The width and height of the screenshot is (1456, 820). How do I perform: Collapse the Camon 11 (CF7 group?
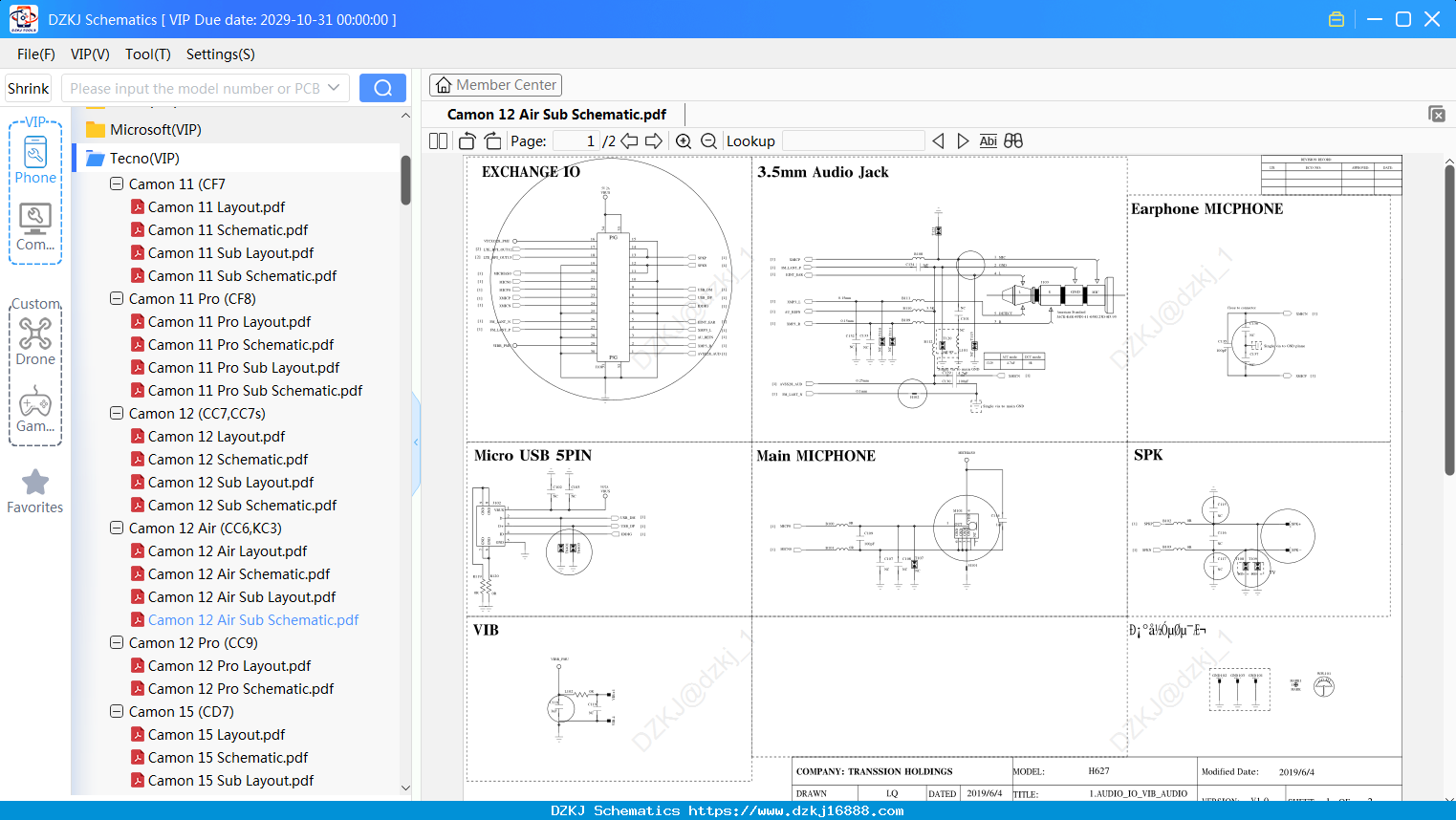[117, 183]
